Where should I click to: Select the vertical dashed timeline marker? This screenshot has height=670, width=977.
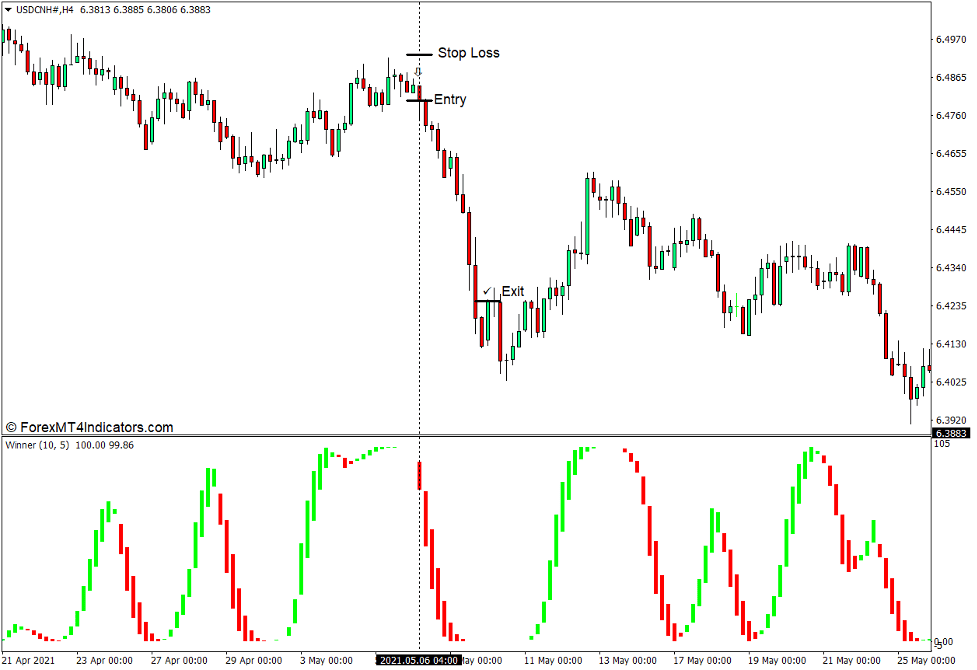419,250
